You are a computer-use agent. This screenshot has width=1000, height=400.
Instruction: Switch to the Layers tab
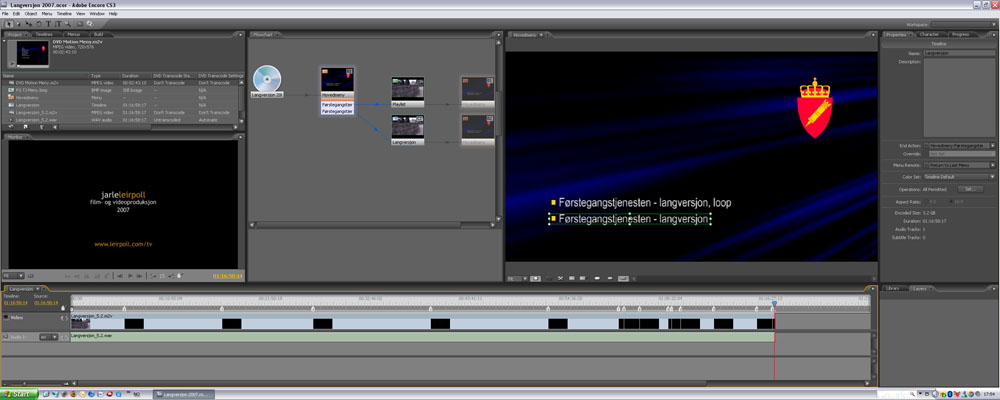pos(921,288)
